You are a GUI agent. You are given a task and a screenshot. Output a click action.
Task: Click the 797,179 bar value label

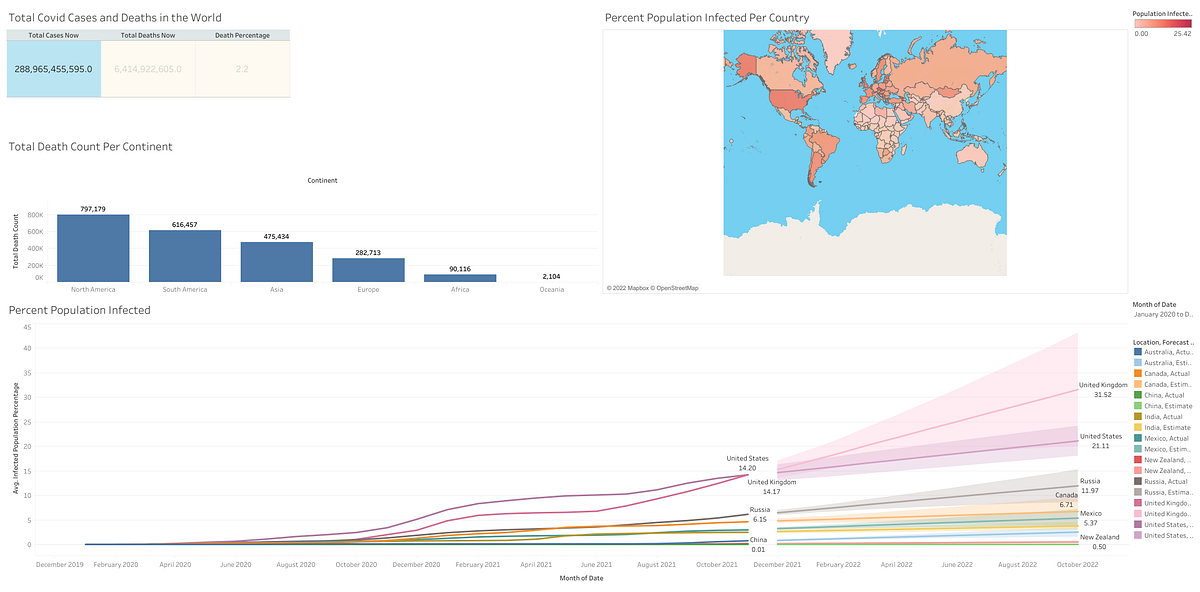click(93, 209)
